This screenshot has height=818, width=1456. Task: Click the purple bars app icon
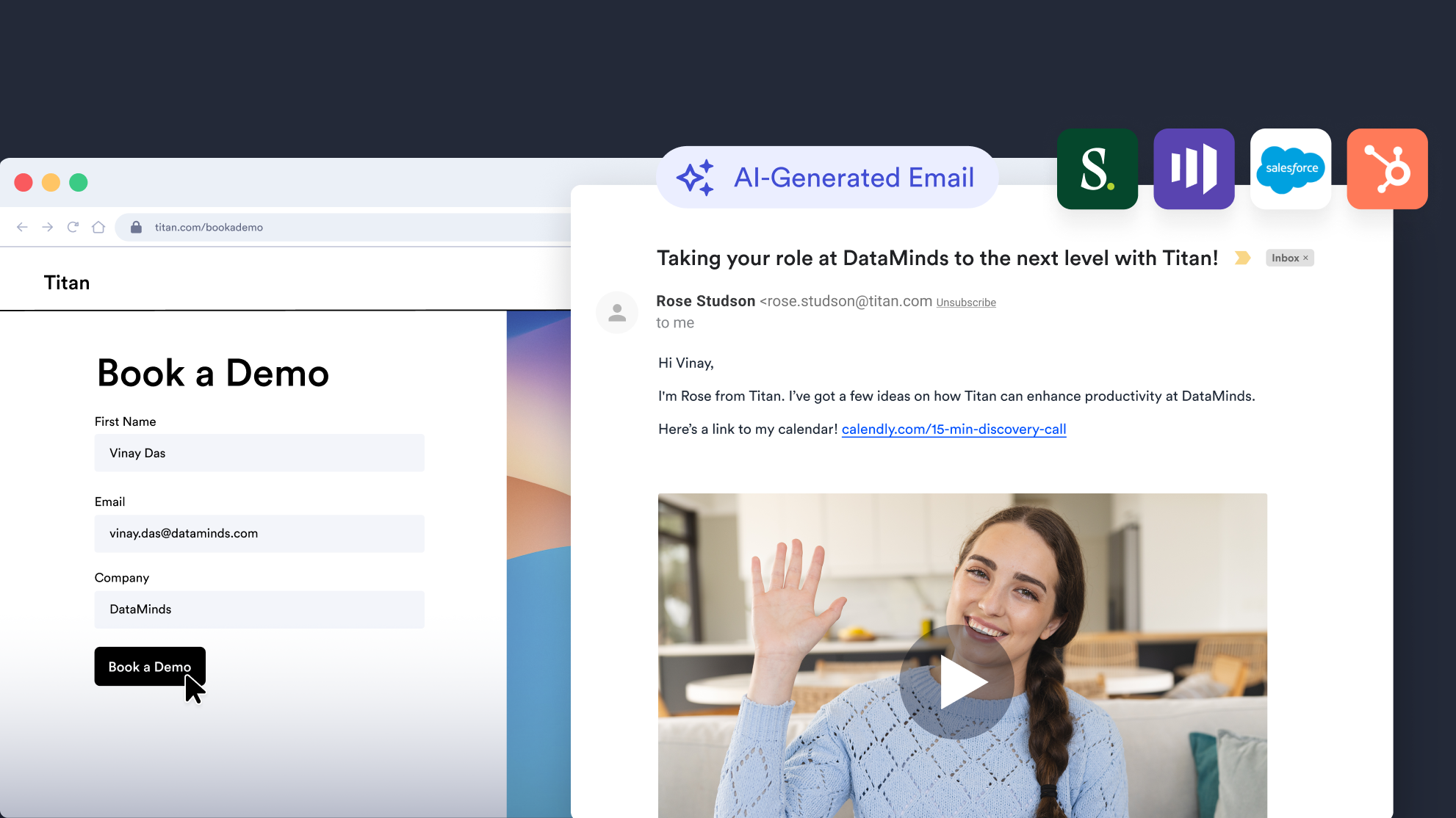coord(1194,169)
